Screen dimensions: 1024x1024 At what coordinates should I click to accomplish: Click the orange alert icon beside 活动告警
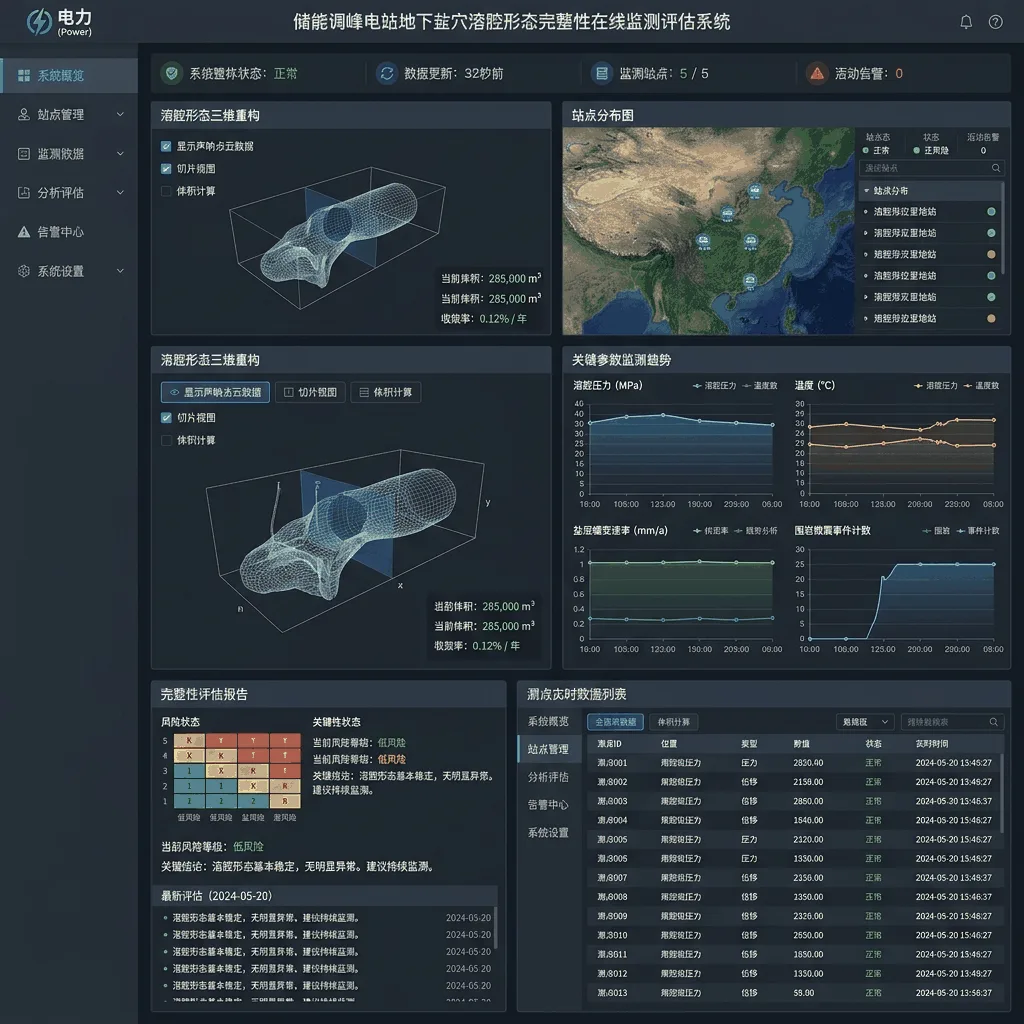817,73
